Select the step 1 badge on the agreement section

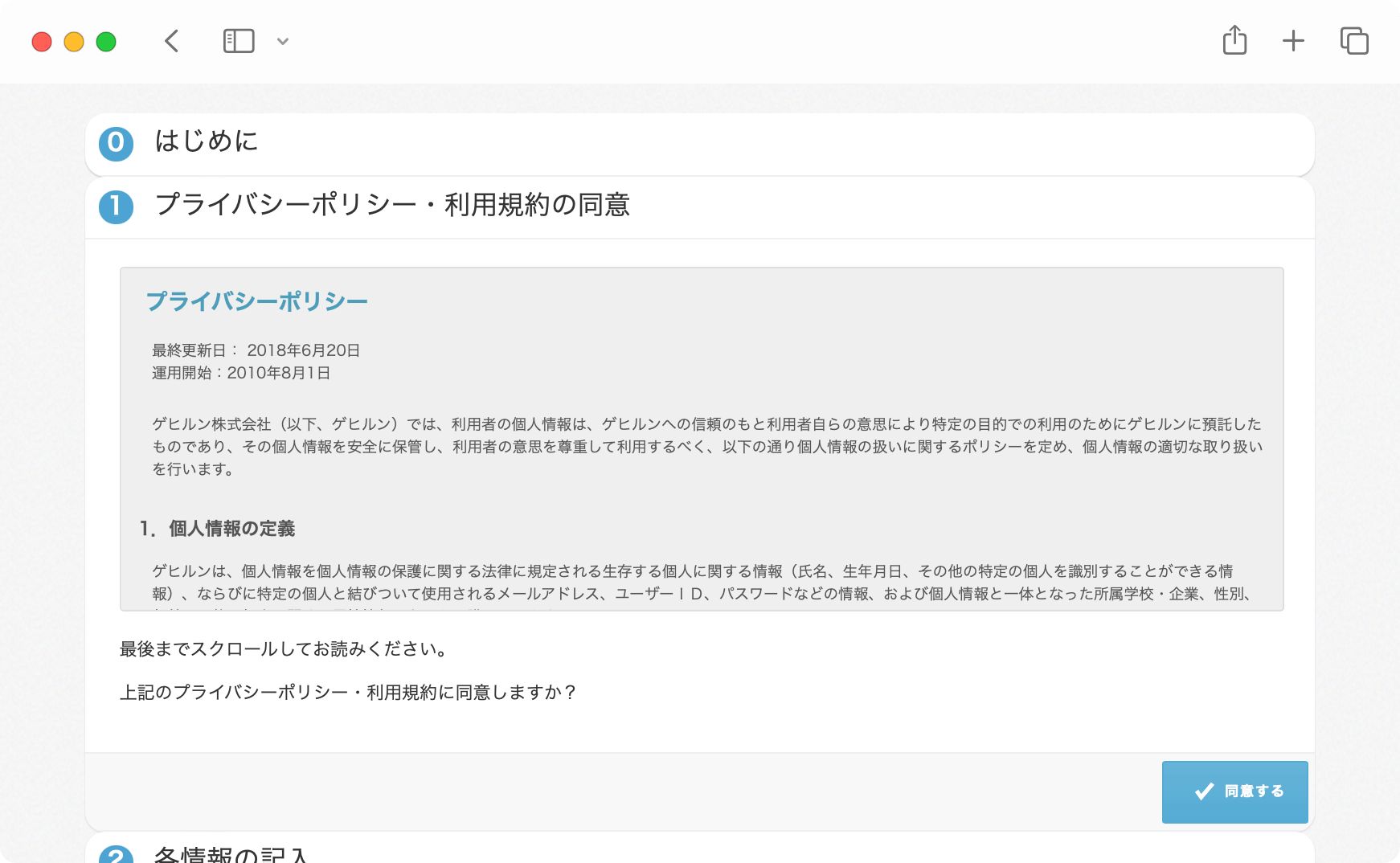click(x=115, y=207)
